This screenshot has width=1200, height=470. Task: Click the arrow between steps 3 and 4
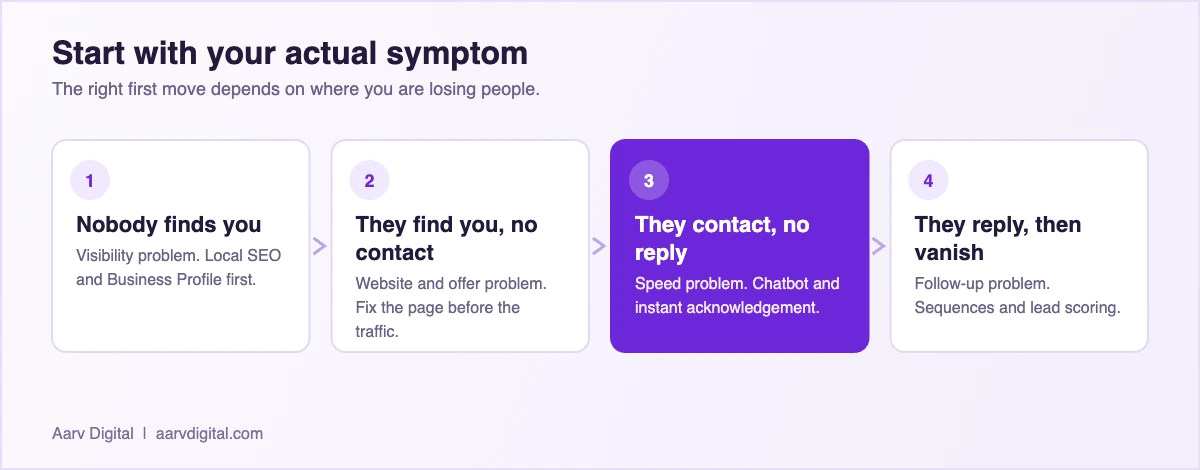tap(879, 246)
